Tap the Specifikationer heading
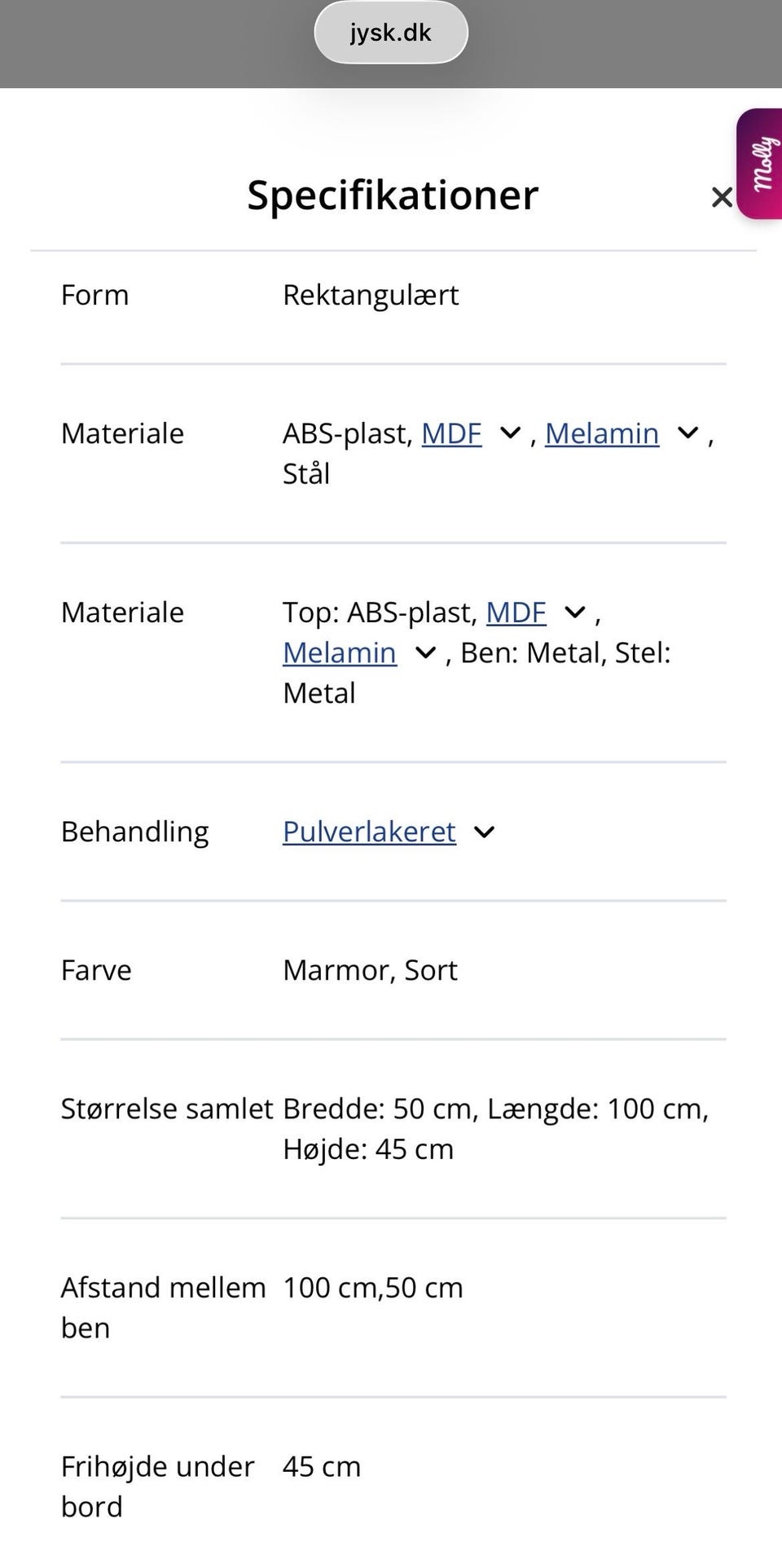Image resolution: width=782 pixels, height=1568 pixels. point(392,195)
